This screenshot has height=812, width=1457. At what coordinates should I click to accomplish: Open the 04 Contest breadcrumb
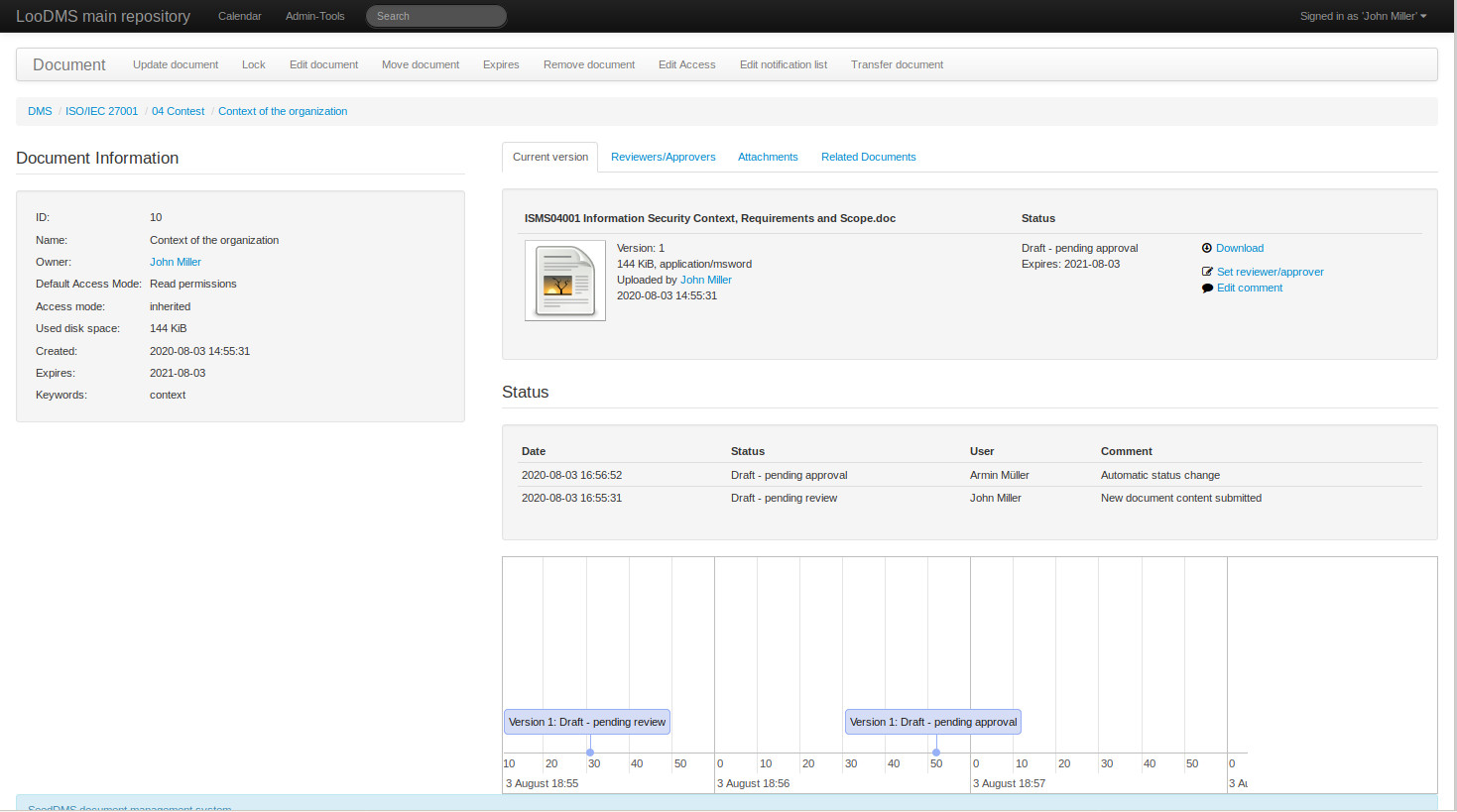[178, 111]
